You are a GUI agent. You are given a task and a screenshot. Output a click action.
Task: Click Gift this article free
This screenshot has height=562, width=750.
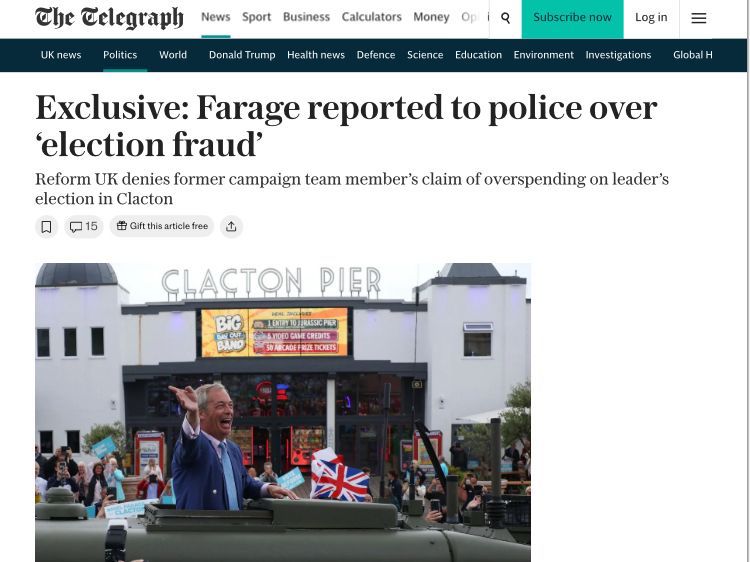pos(162,226)
